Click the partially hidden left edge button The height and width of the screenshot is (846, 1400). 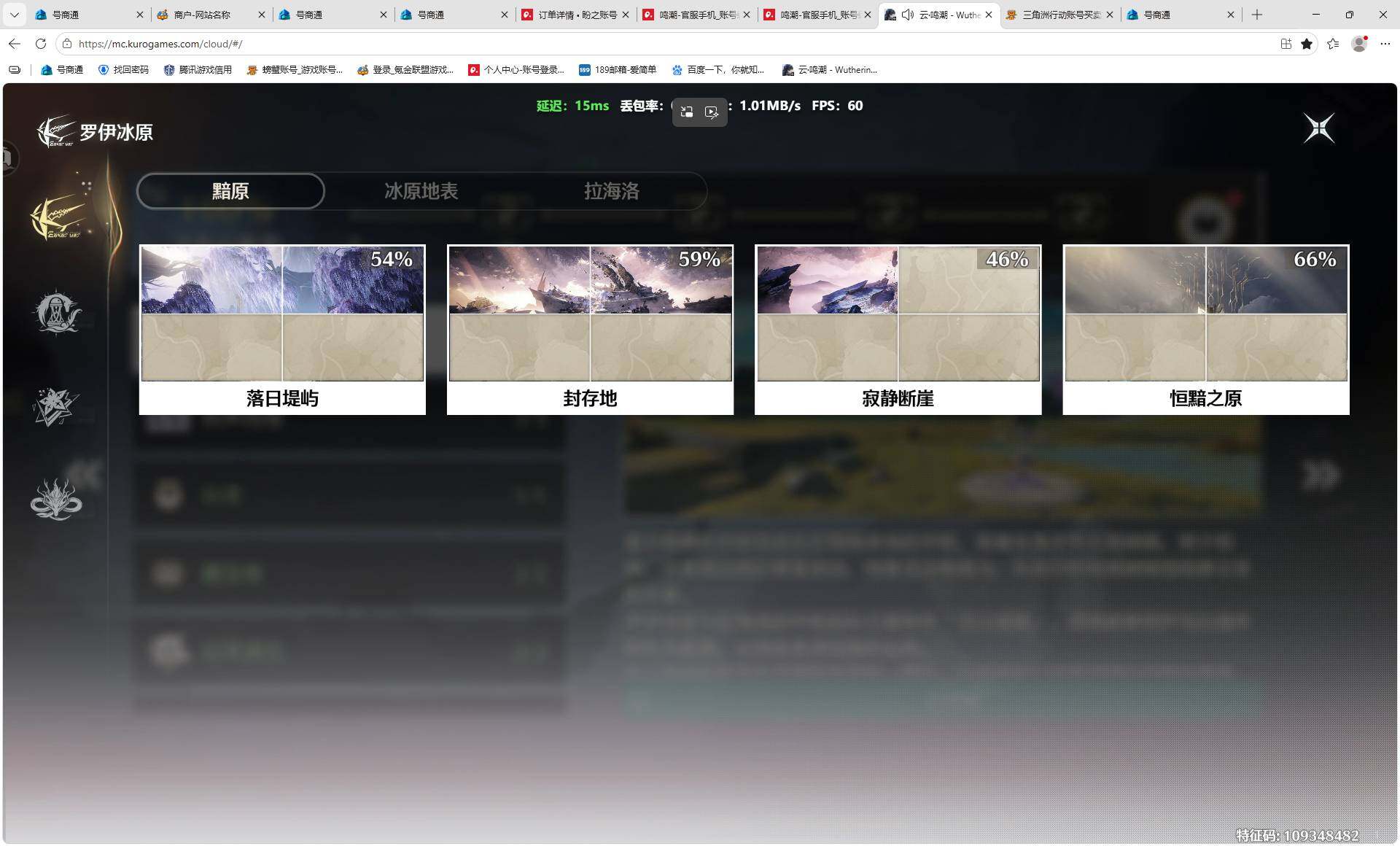coord(9,158)
